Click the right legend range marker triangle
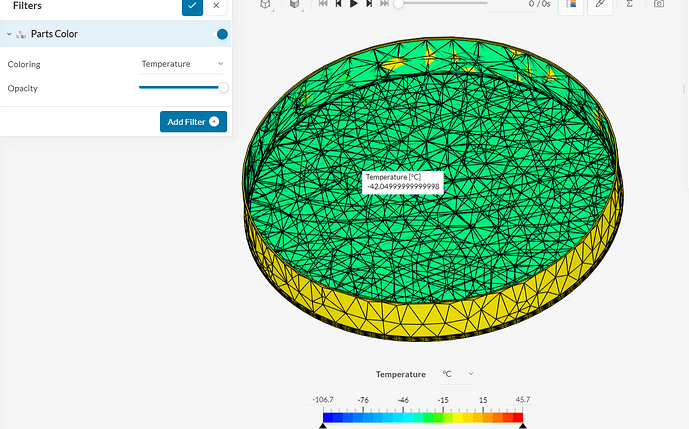Image resolution: width=689 pixels, height=429 pixels. 522,426
